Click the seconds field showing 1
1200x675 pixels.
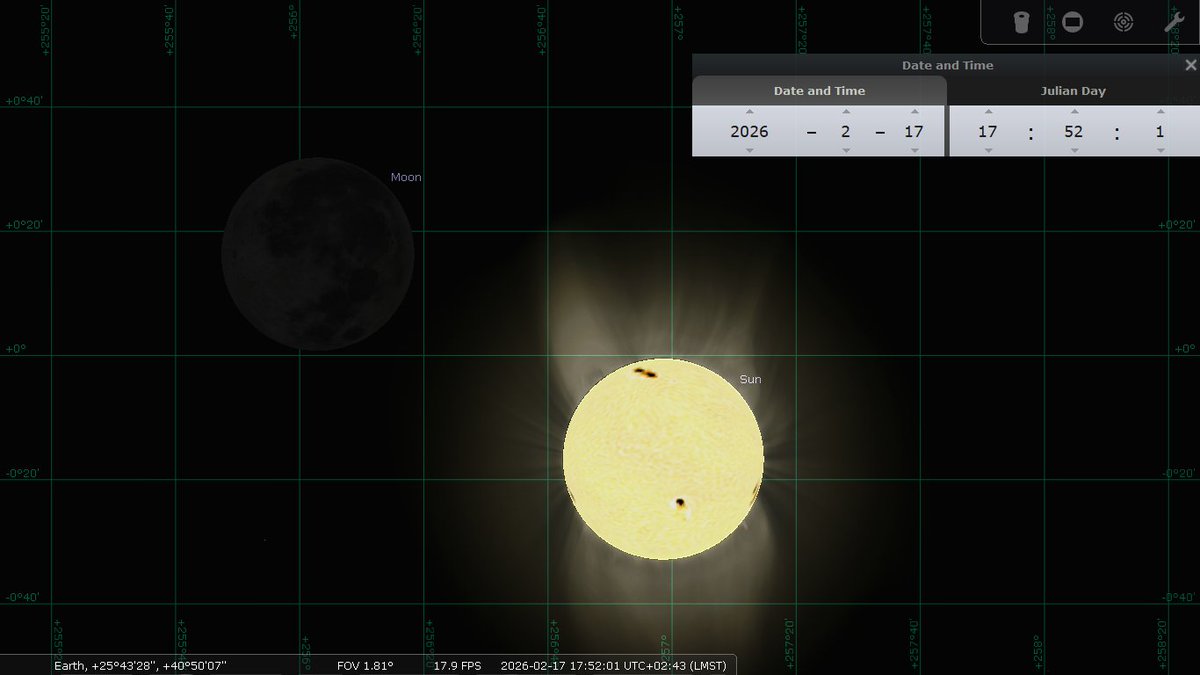(1160, 132)
